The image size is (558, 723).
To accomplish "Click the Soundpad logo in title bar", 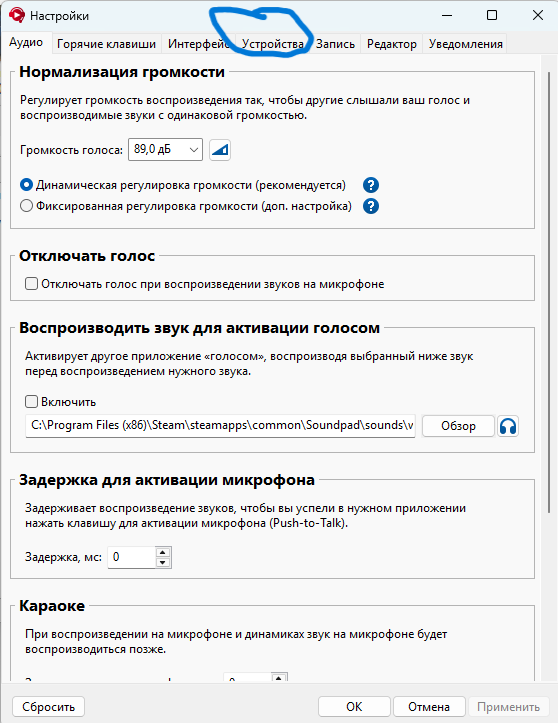I will [x=17, y=15].
